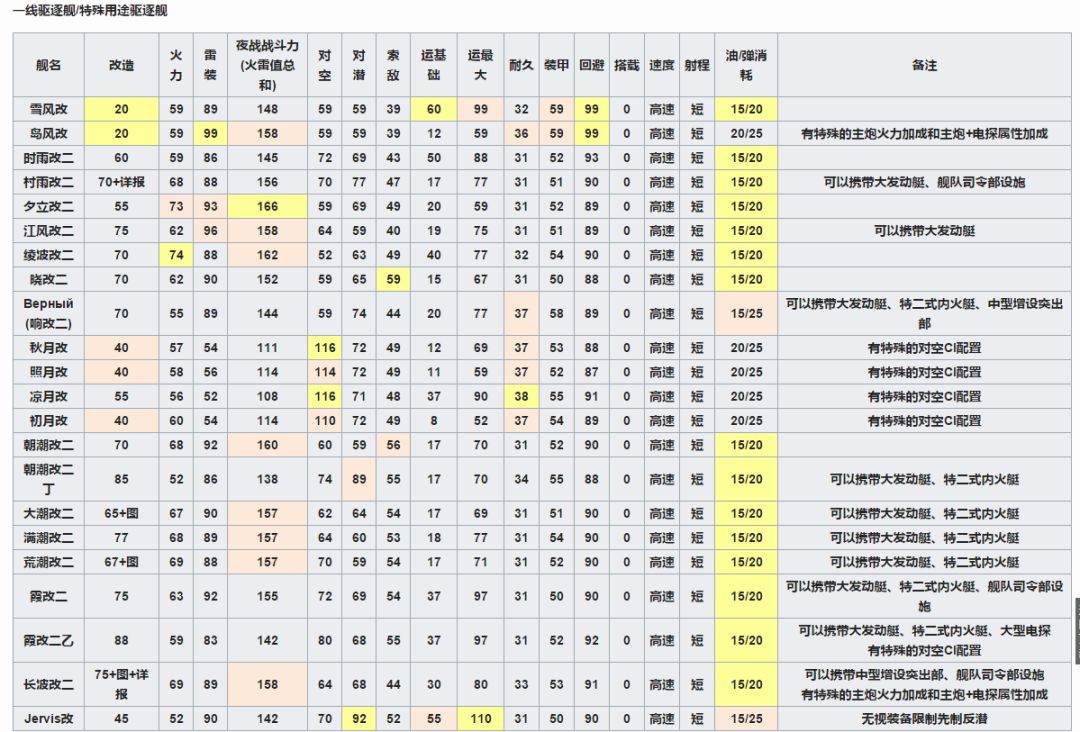Click the 运基础 column header
Viewport: 1080px width, 732px height.
click(434, 65)
